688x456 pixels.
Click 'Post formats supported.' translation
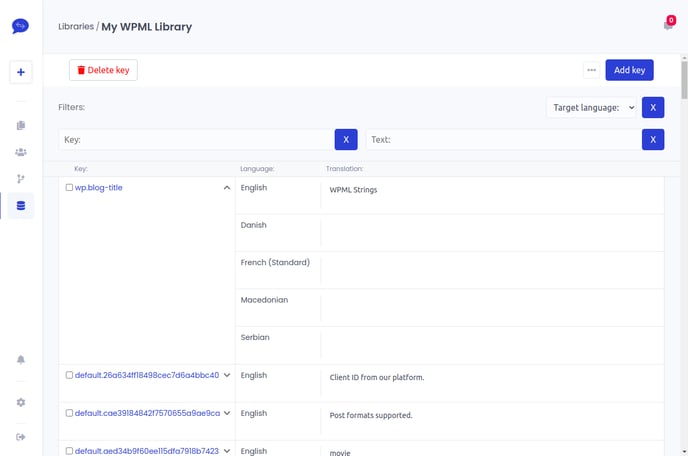click(371, 415)
